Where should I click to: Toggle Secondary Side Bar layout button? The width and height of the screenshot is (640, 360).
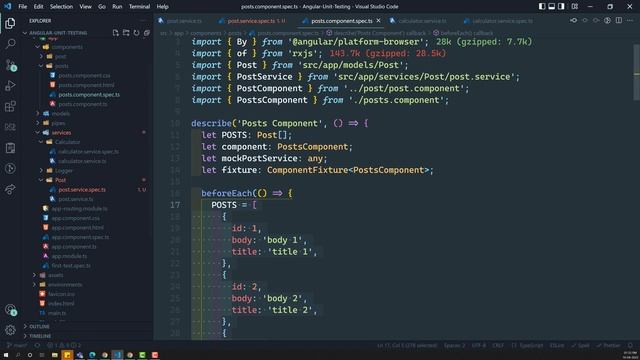point(562,7)
